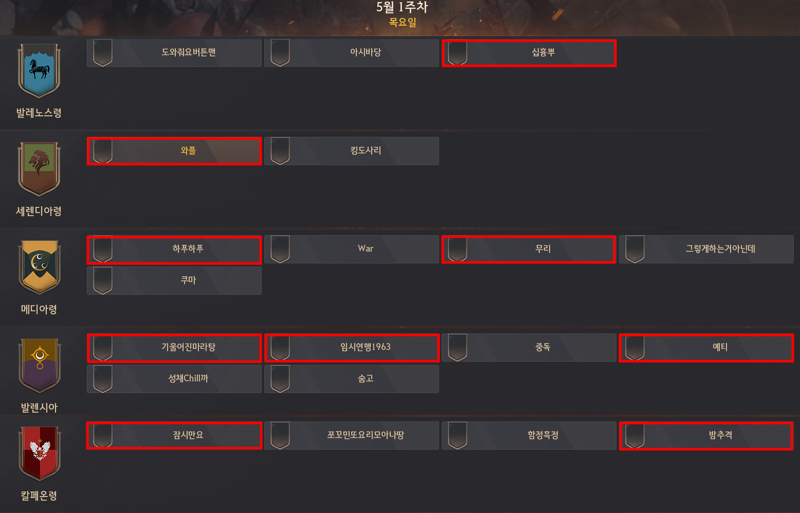The height and width of the screenshot is (513, 800).
Task: Click the purple Valencia territory emblem
Action: 39,365
